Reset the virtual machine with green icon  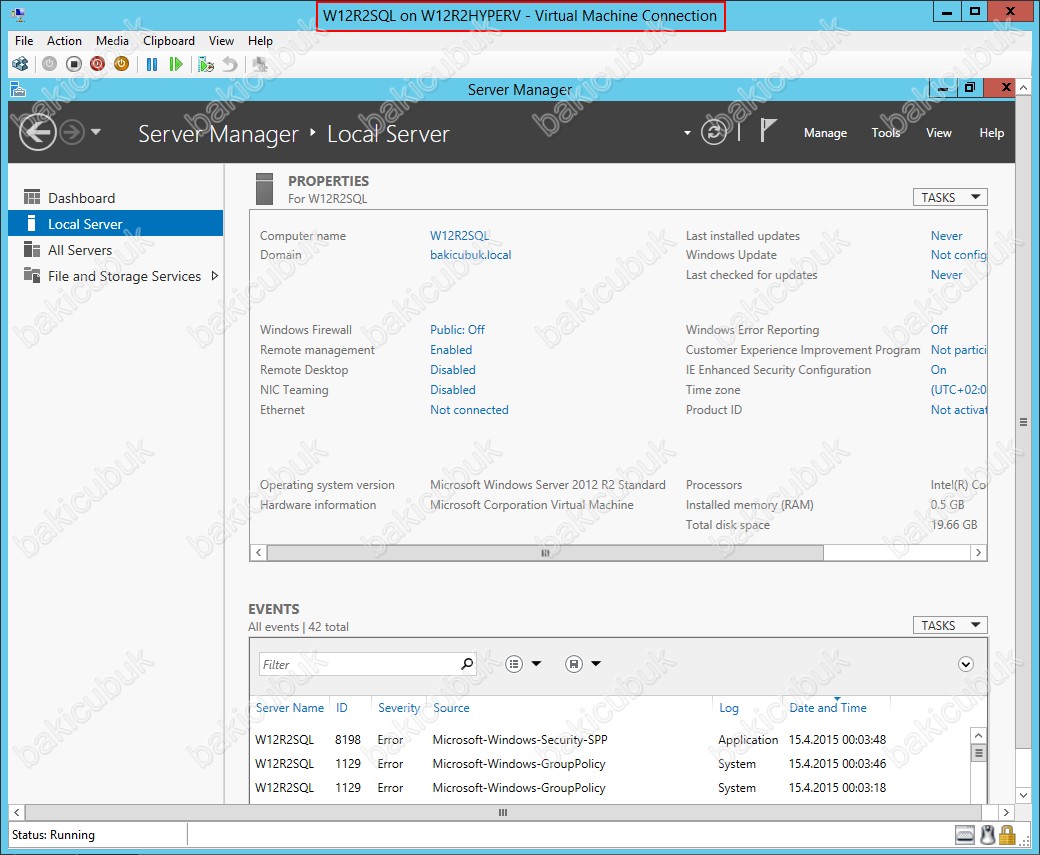pyautogui.click(x=176, y=64)
